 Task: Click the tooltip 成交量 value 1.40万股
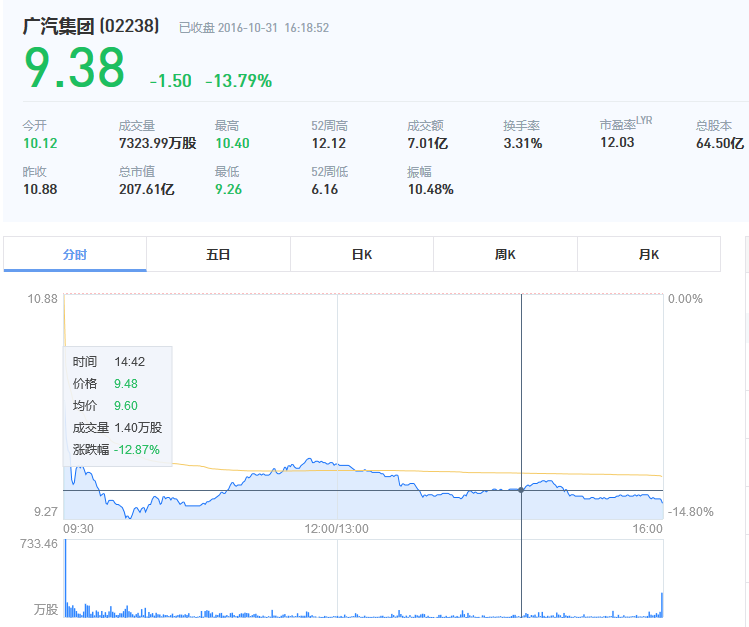[x=138, y=427]
